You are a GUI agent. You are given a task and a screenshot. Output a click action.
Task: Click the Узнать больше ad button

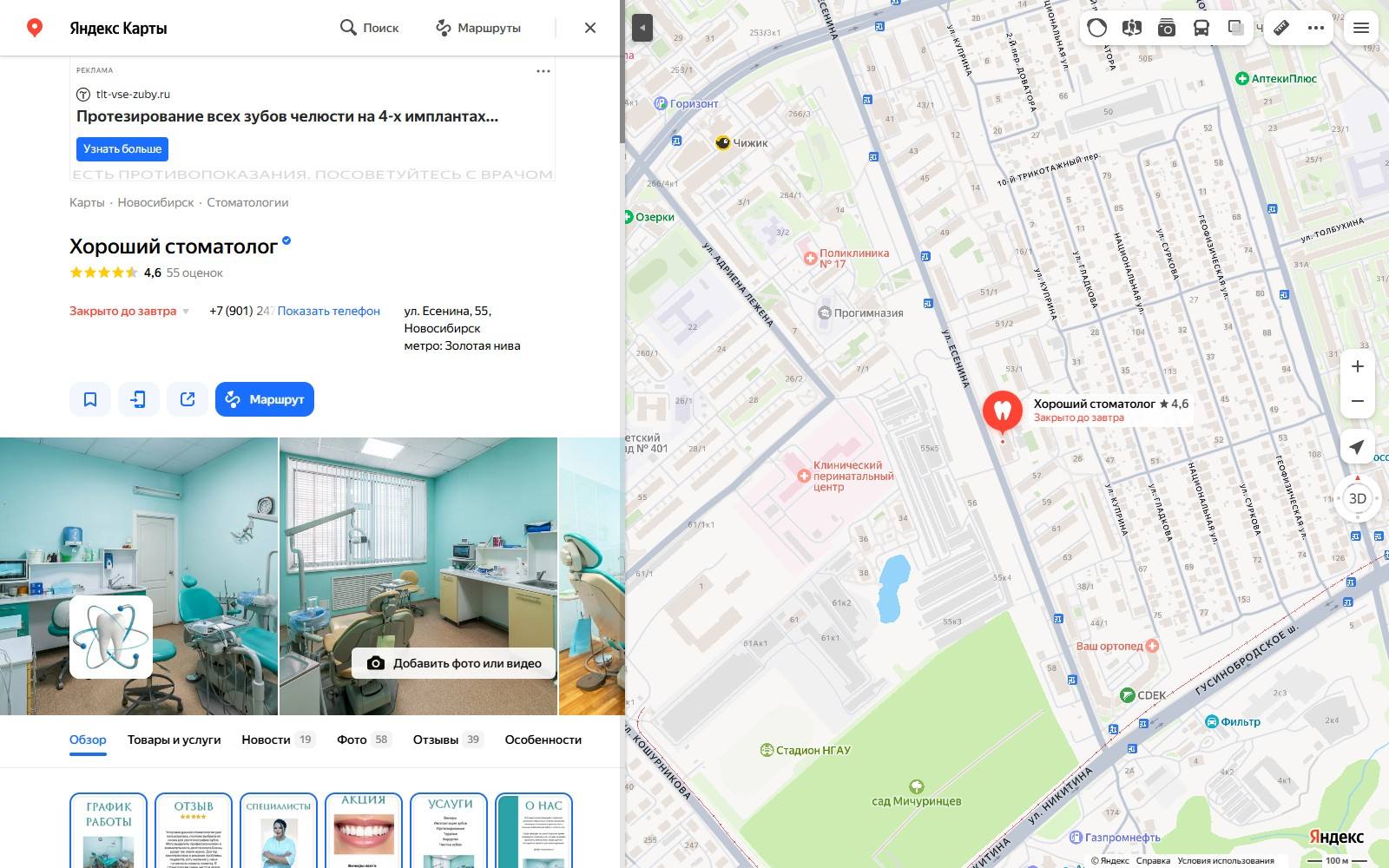(x=122, y=149)
